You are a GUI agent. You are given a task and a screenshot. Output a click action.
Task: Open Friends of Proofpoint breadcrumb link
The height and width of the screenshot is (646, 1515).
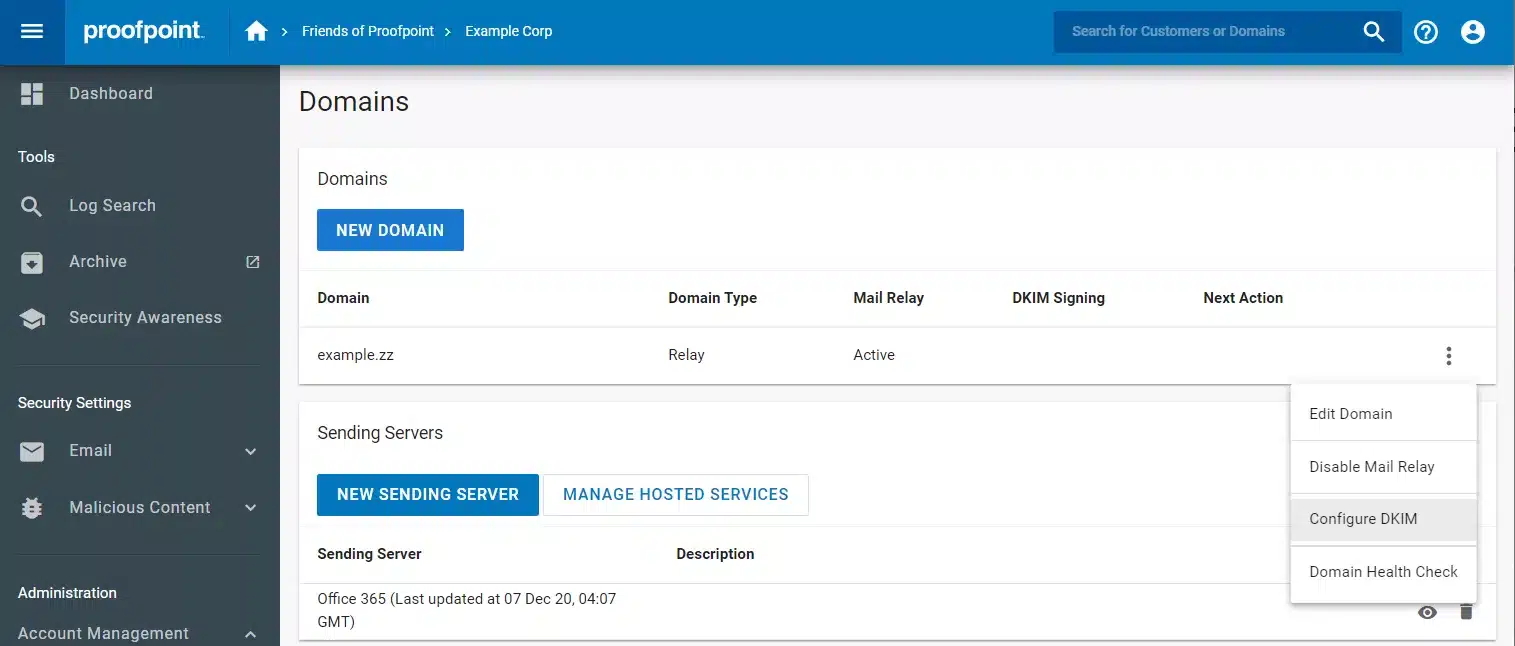click(368, 31)
